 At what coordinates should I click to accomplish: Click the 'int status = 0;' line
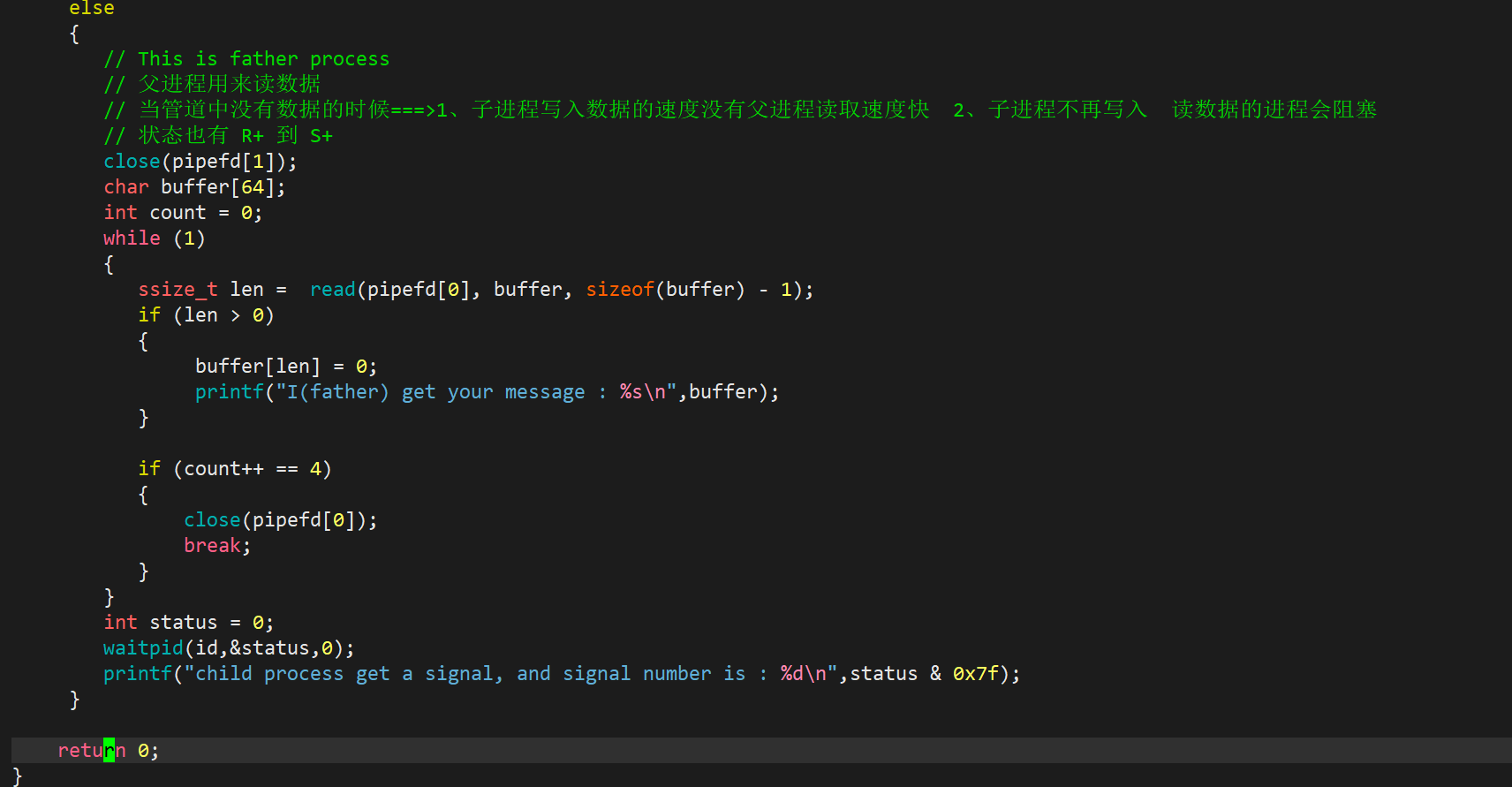click(189, 623)
